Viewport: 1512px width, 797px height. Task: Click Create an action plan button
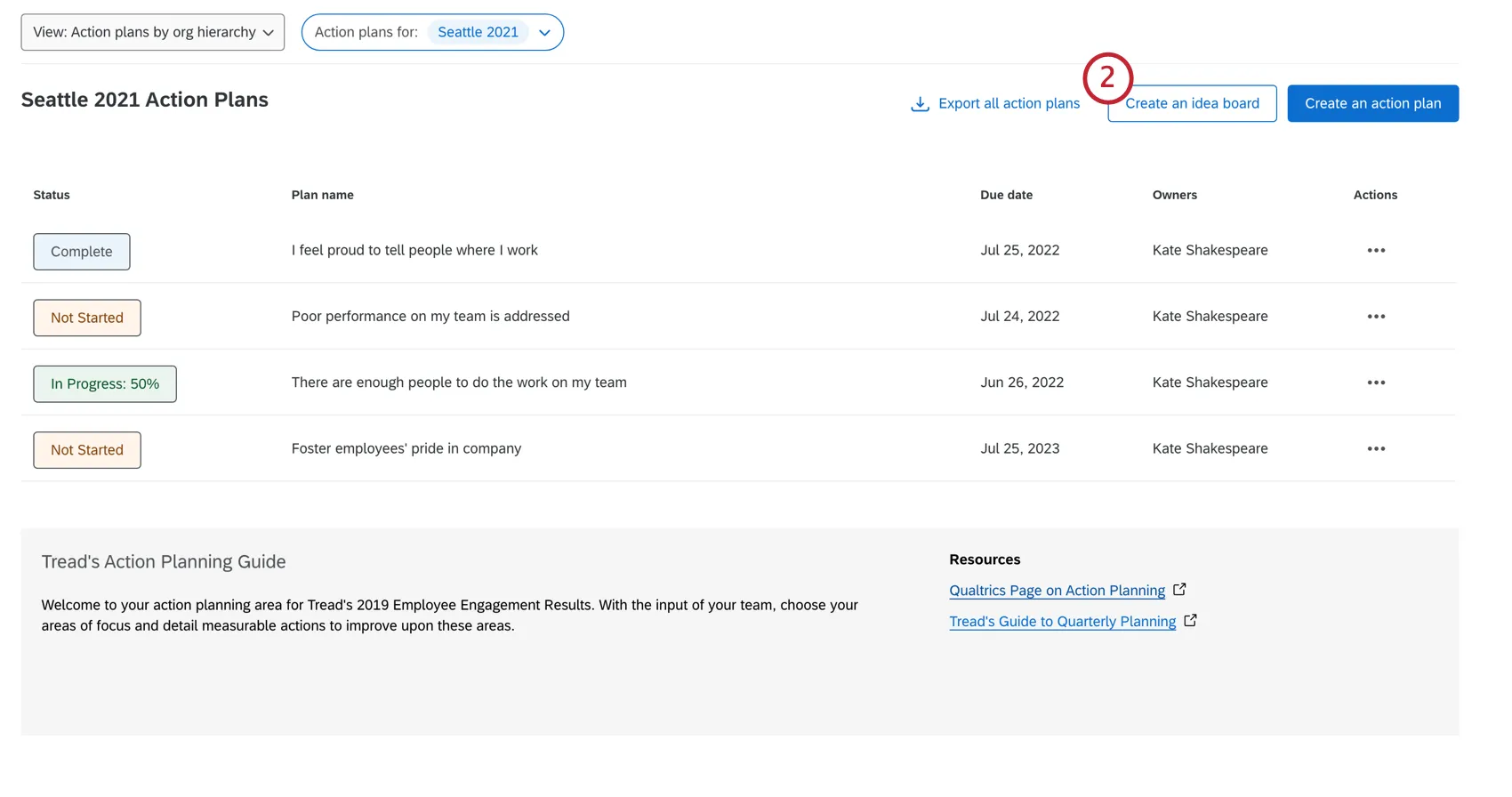(x=1372, y=104)
